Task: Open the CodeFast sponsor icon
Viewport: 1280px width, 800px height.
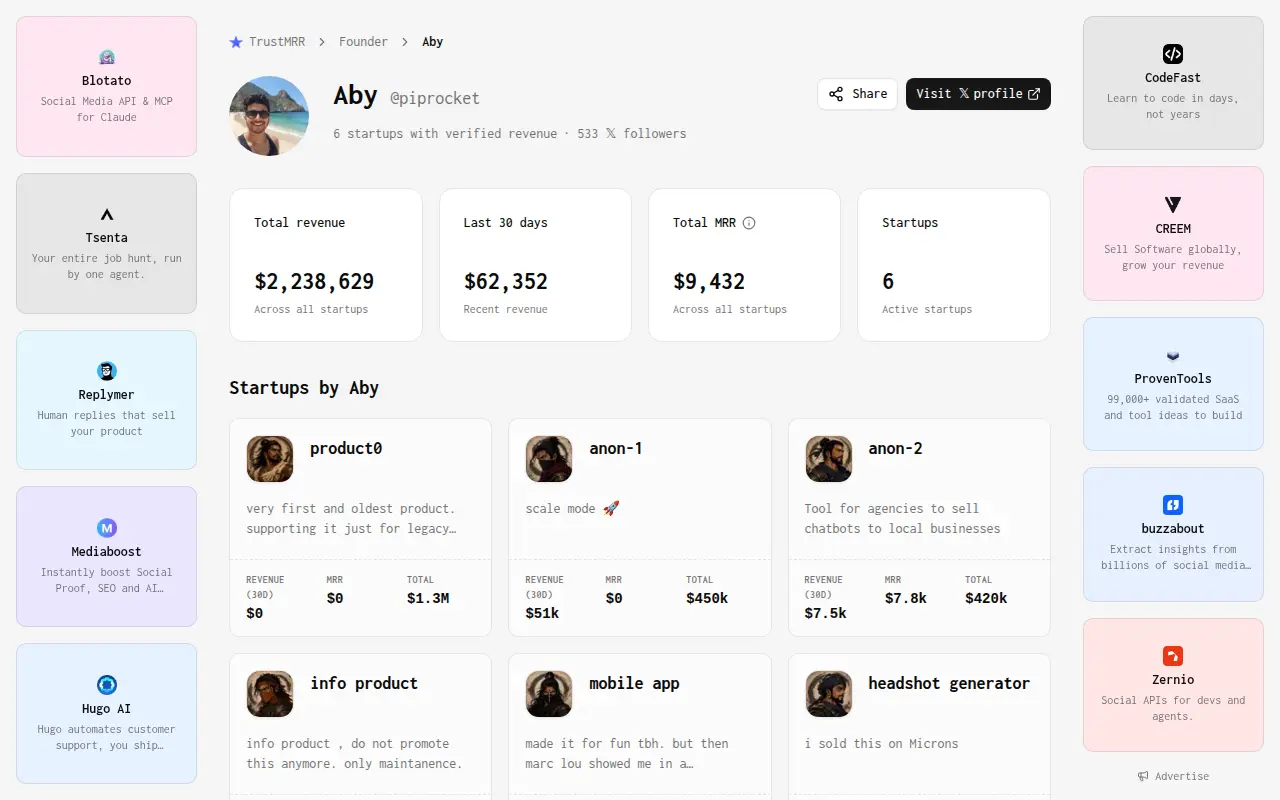Action: coord(1173,54)
